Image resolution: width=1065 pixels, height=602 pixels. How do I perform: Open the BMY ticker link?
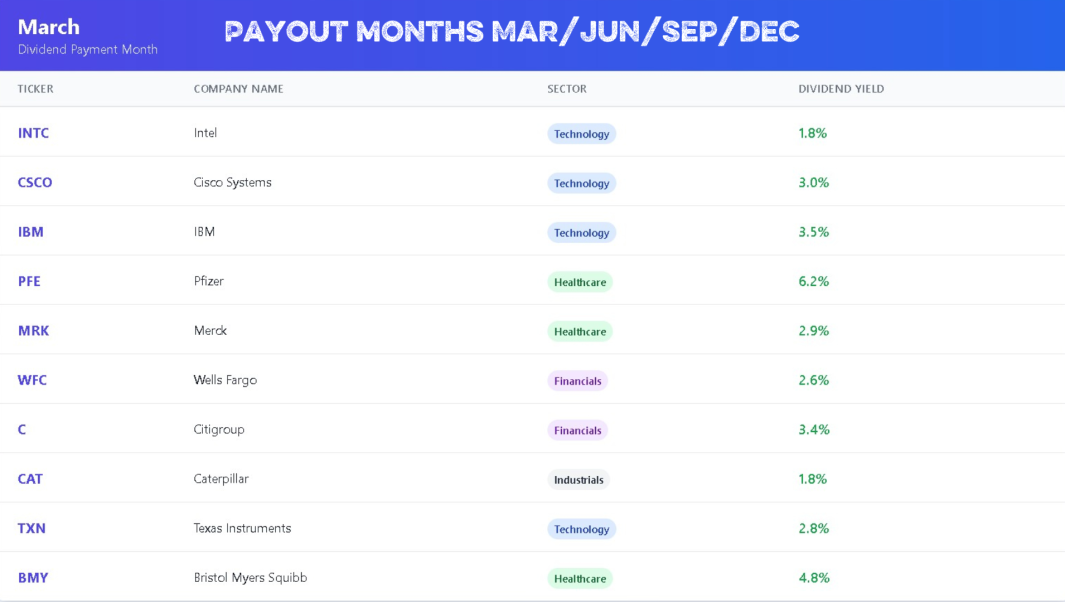click(x=33, y=578)
